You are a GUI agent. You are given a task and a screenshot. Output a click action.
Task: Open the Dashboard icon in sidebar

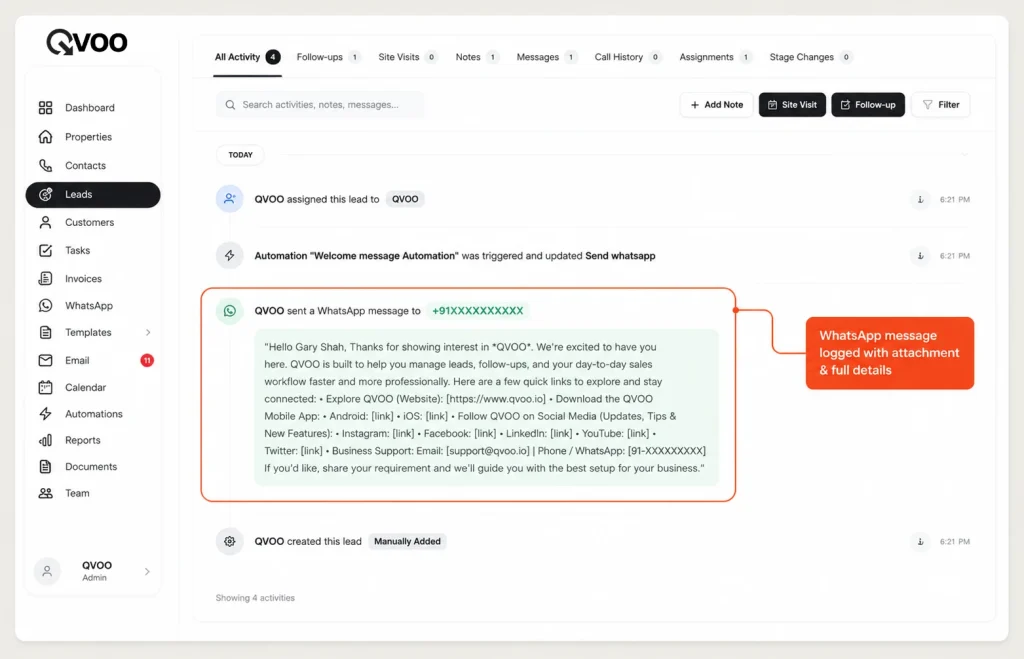point(45,108)
